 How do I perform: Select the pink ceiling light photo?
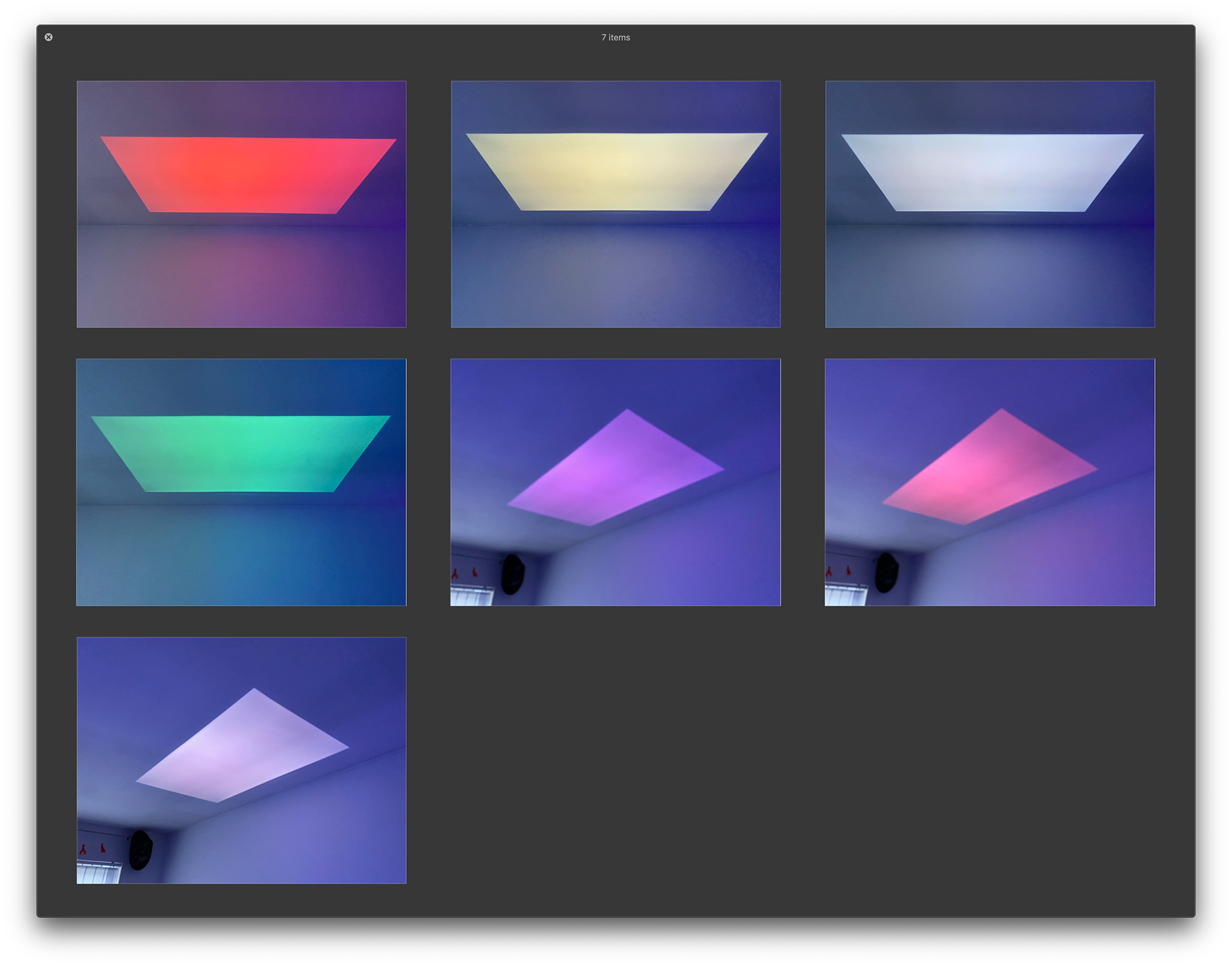(x=989, y=482)
